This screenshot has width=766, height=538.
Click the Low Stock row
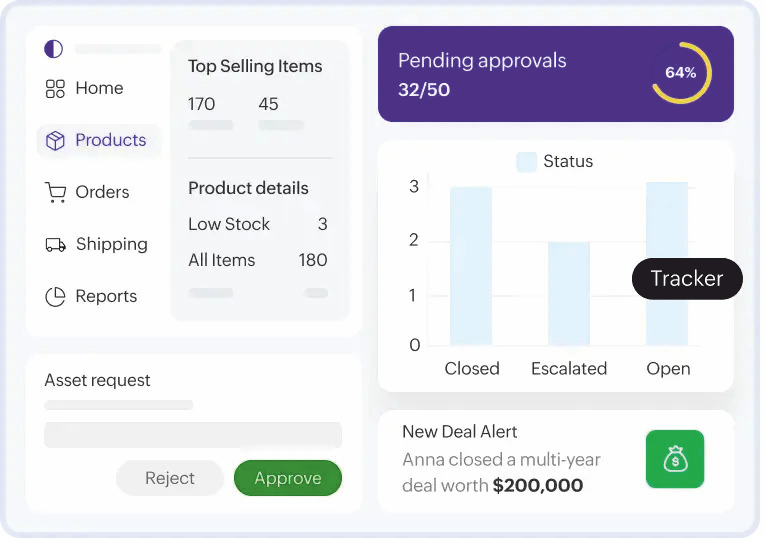[x=258, y=224]
